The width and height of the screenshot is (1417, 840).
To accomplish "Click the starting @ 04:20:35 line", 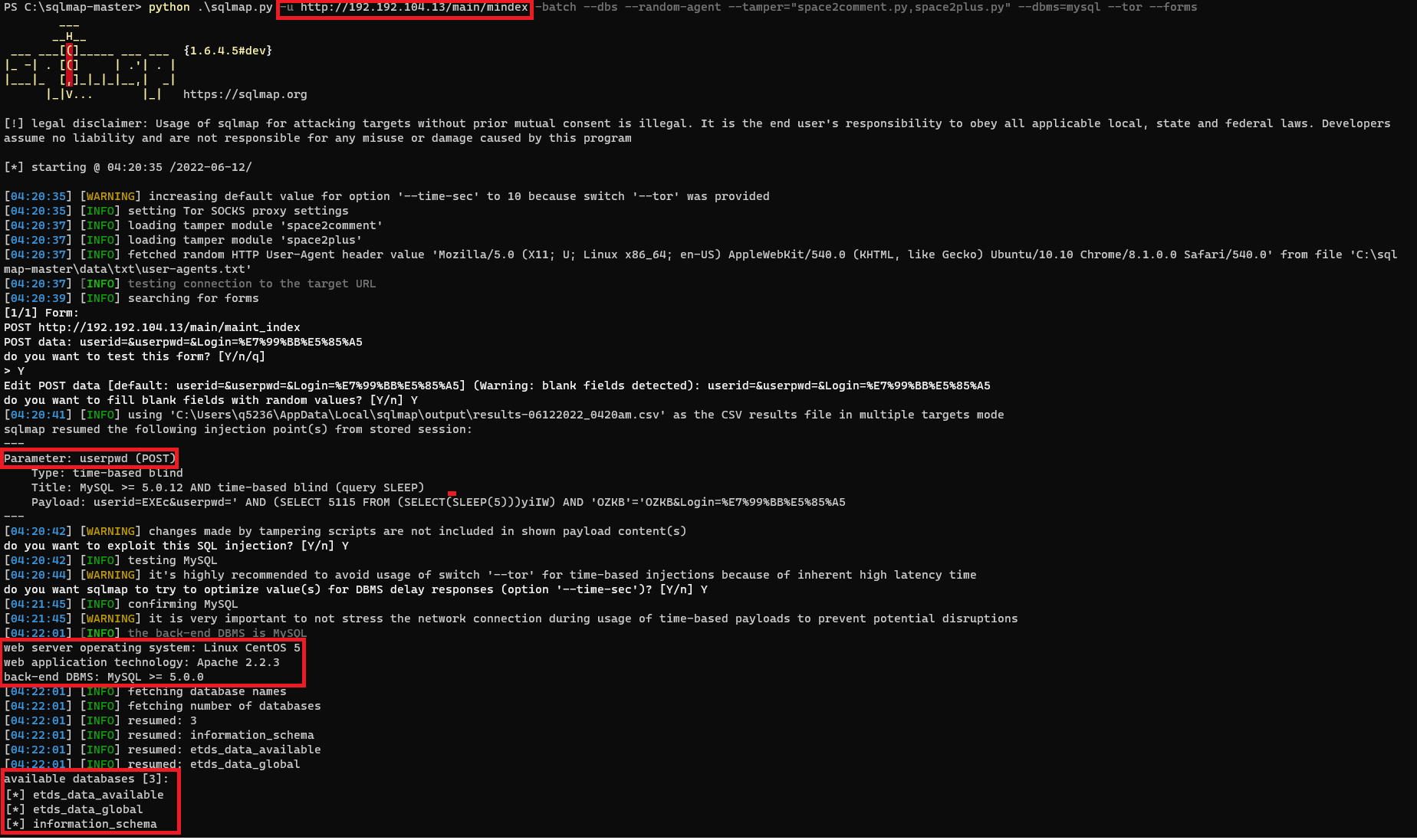I will pyautogui.click(x=127, y=167).
